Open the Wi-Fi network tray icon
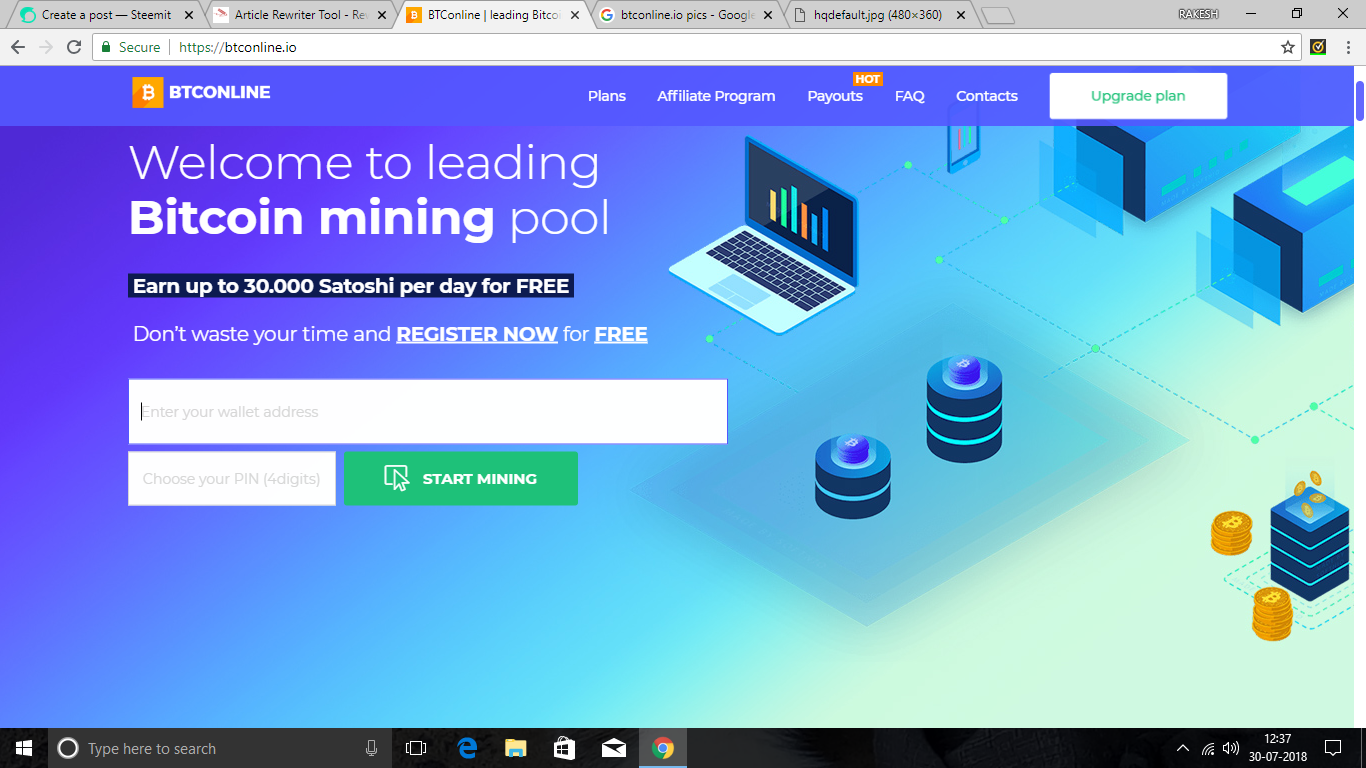 pos(1208,748)
